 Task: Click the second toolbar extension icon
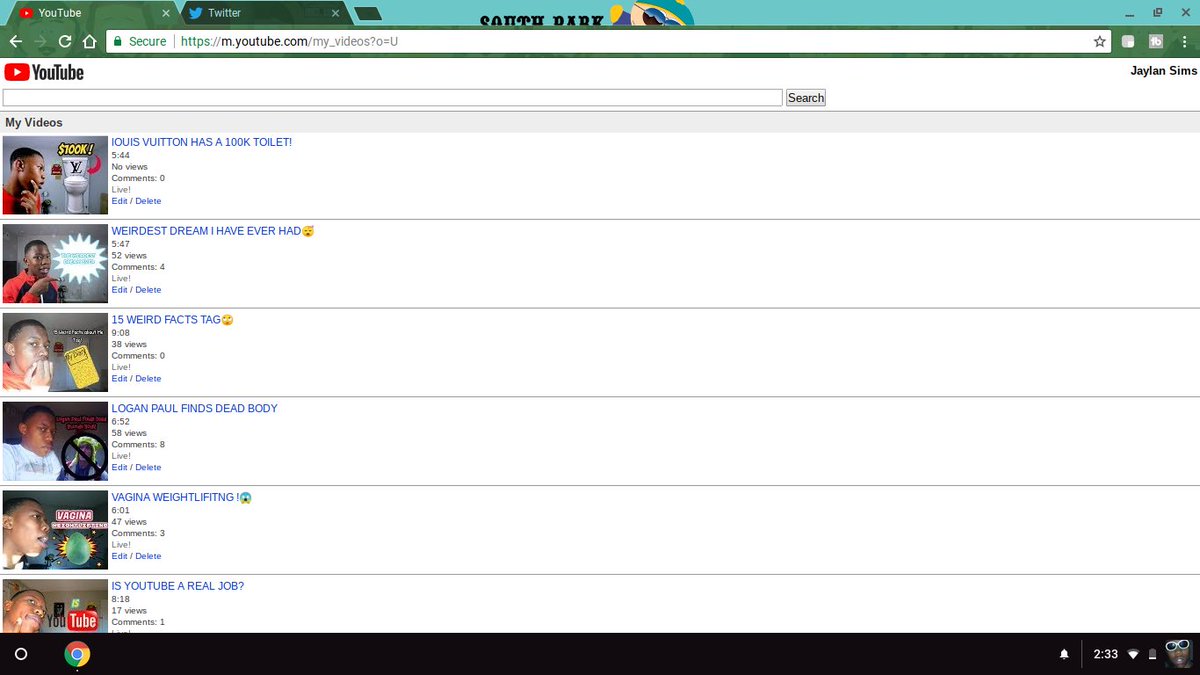point(1155,42)
